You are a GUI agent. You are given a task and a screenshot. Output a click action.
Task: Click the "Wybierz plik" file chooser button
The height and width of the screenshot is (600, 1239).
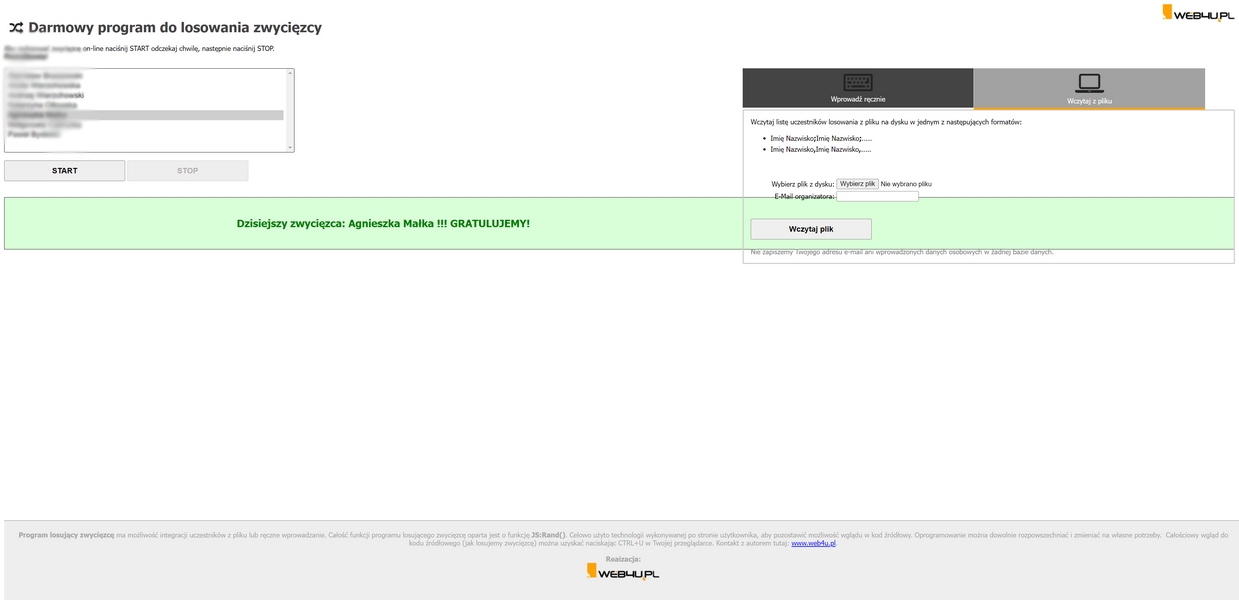(857, 184)
